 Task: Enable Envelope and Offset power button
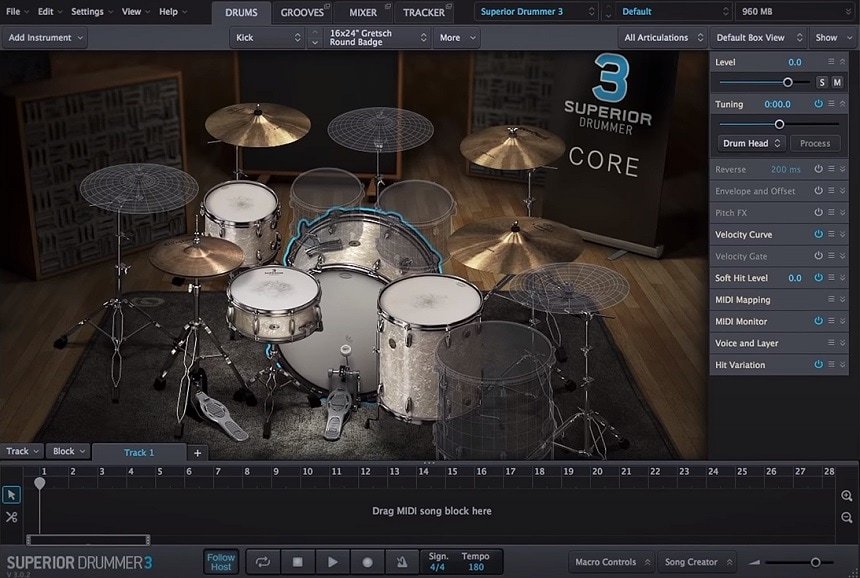818,191
